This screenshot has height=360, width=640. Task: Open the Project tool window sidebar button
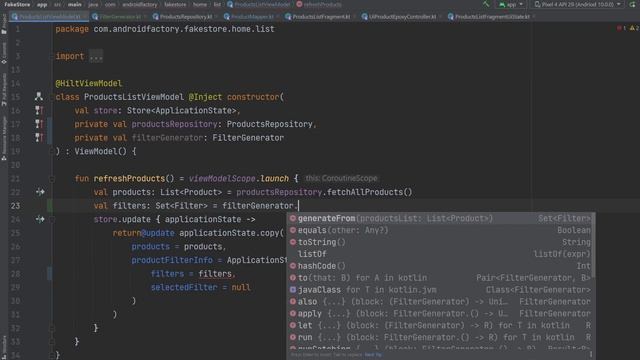[4, 24]
